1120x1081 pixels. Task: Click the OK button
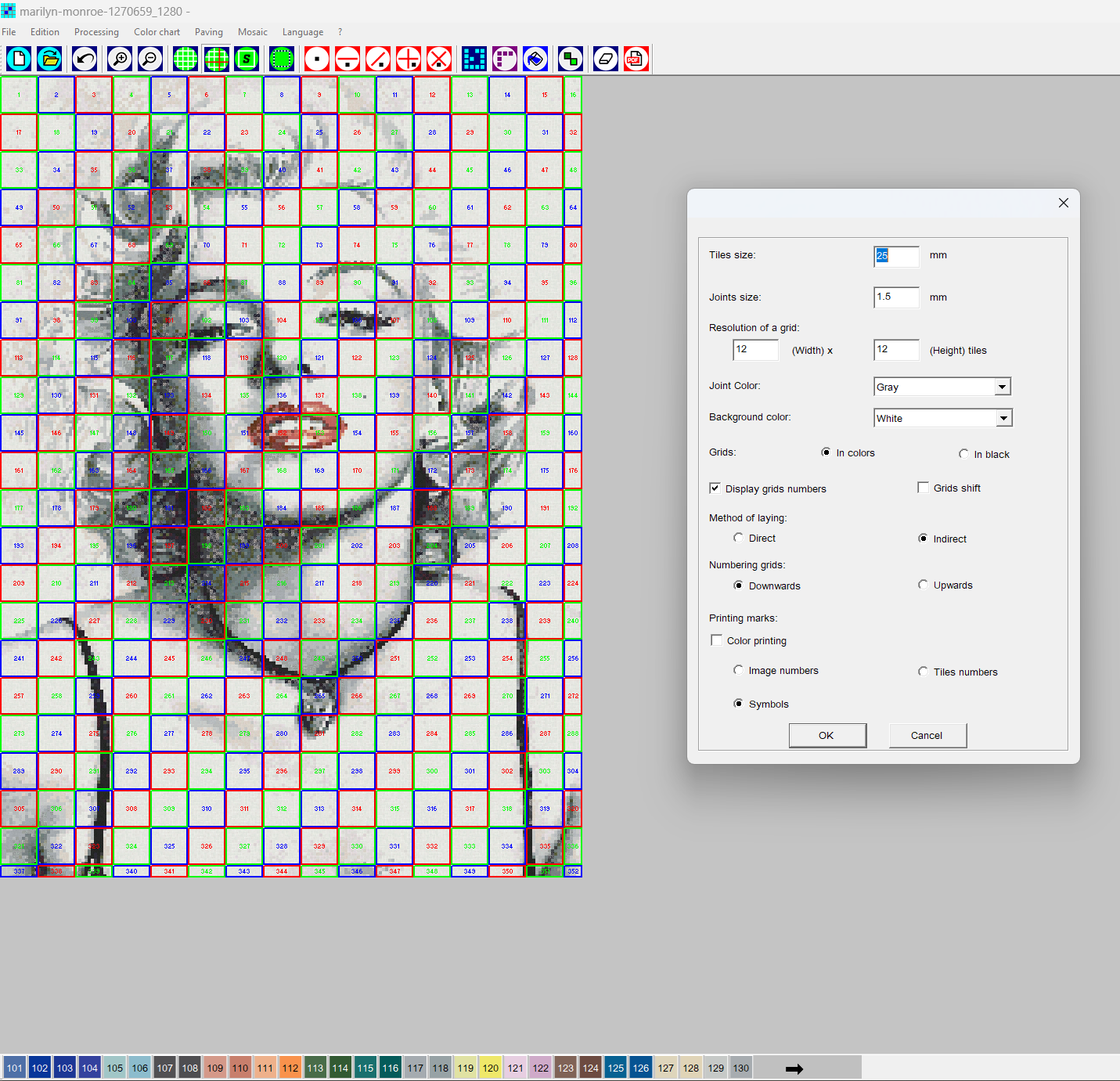[x=827, y=735]
